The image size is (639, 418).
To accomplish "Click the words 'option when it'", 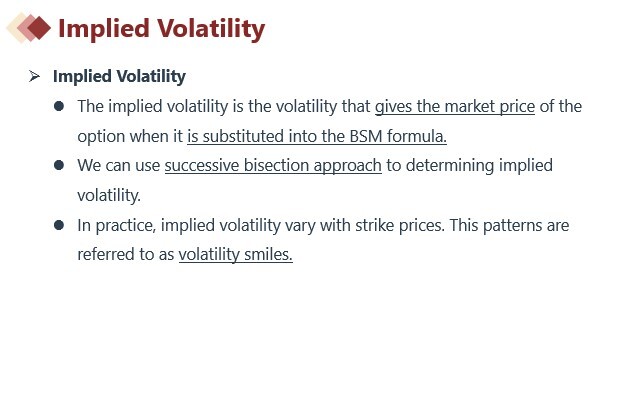I will (130, 136).
